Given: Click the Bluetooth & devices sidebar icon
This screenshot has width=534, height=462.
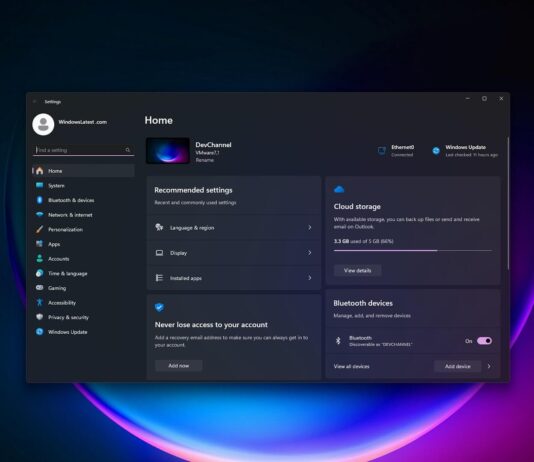Looking at the screenshot, I should [x=40, y=200].
